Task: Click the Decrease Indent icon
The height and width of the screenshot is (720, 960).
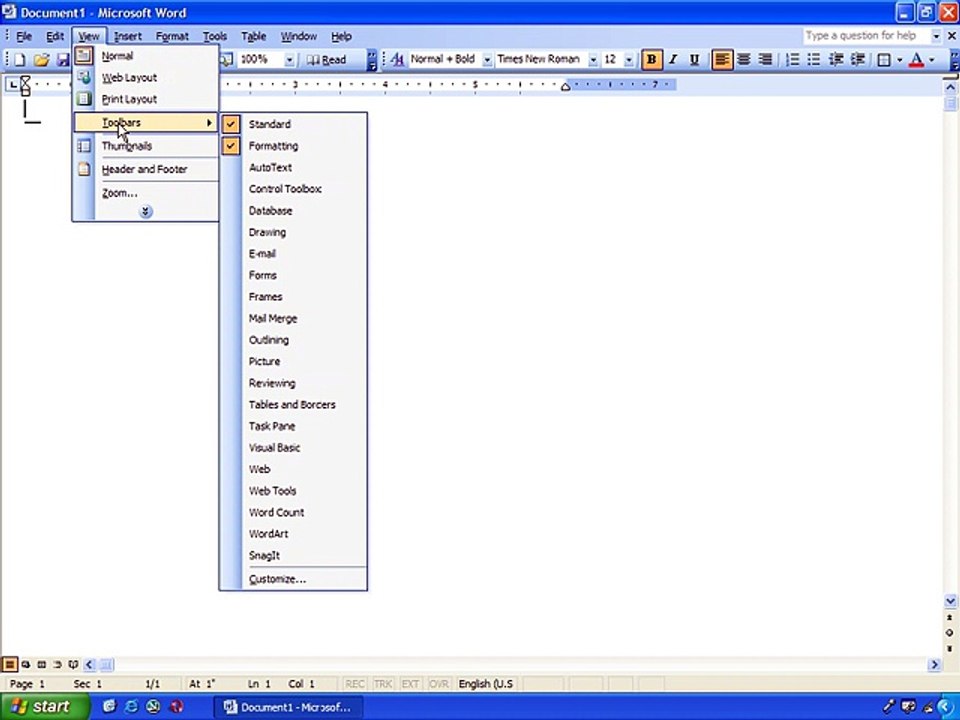Action: pyautogui.click(x=836, y=59)
